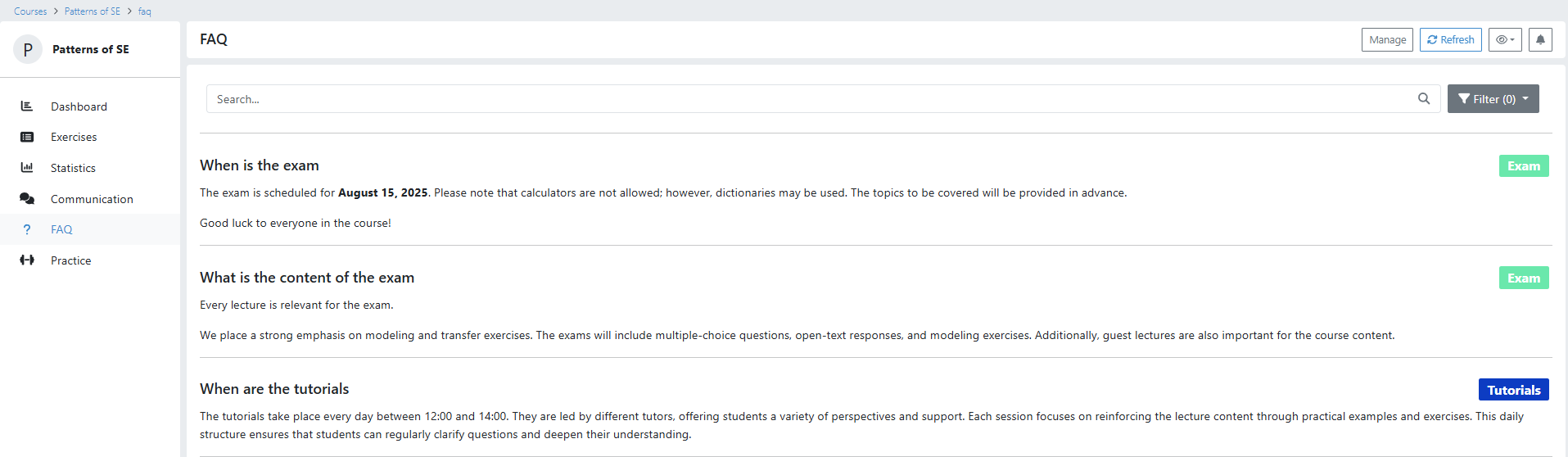Click the Statistics bar chart icon
Image resolution: width=1568 pixels, height=457 pixels.
pos(27,168)
